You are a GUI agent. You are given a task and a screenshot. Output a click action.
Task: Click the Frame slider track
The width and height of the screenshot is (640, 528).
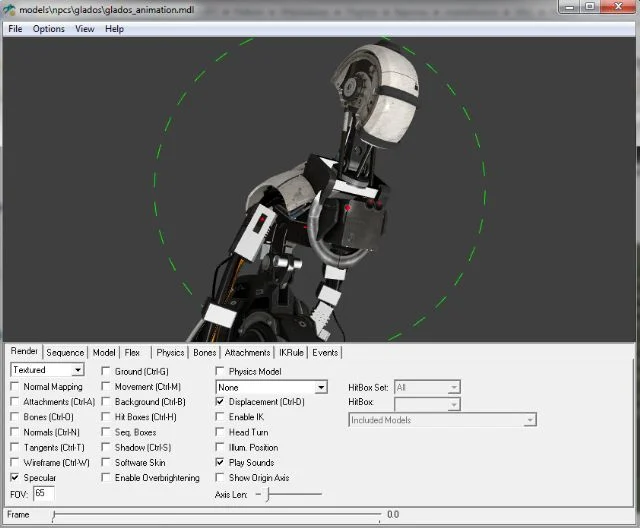pos(216,515)
